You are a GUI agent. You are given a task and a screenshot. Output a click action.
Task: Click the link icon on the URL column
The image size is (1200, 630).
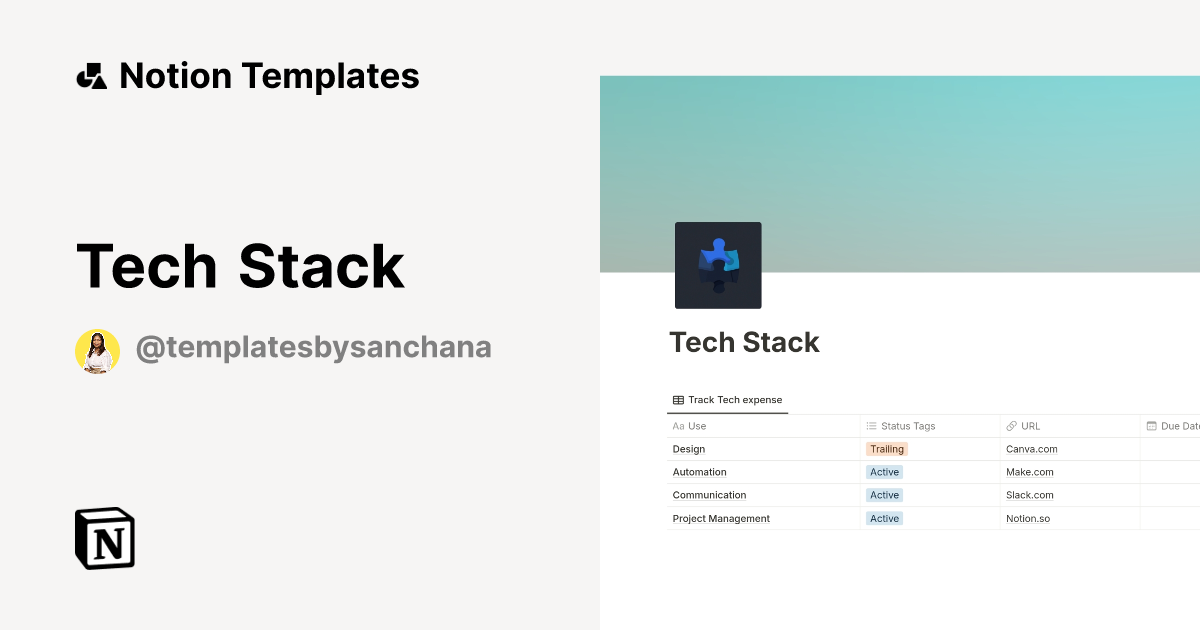1011,425
